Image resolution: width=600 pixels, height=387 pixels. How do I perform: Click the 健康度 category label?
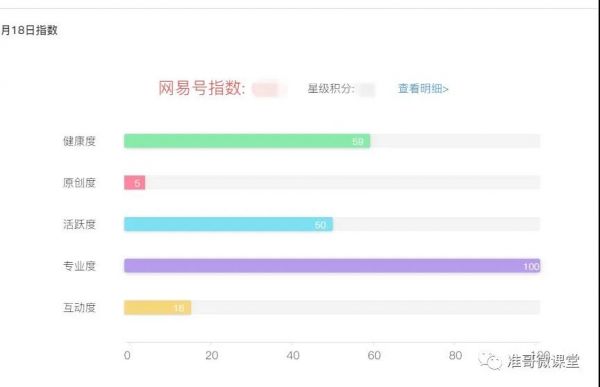pyautogui.click(x=79, y=141)
